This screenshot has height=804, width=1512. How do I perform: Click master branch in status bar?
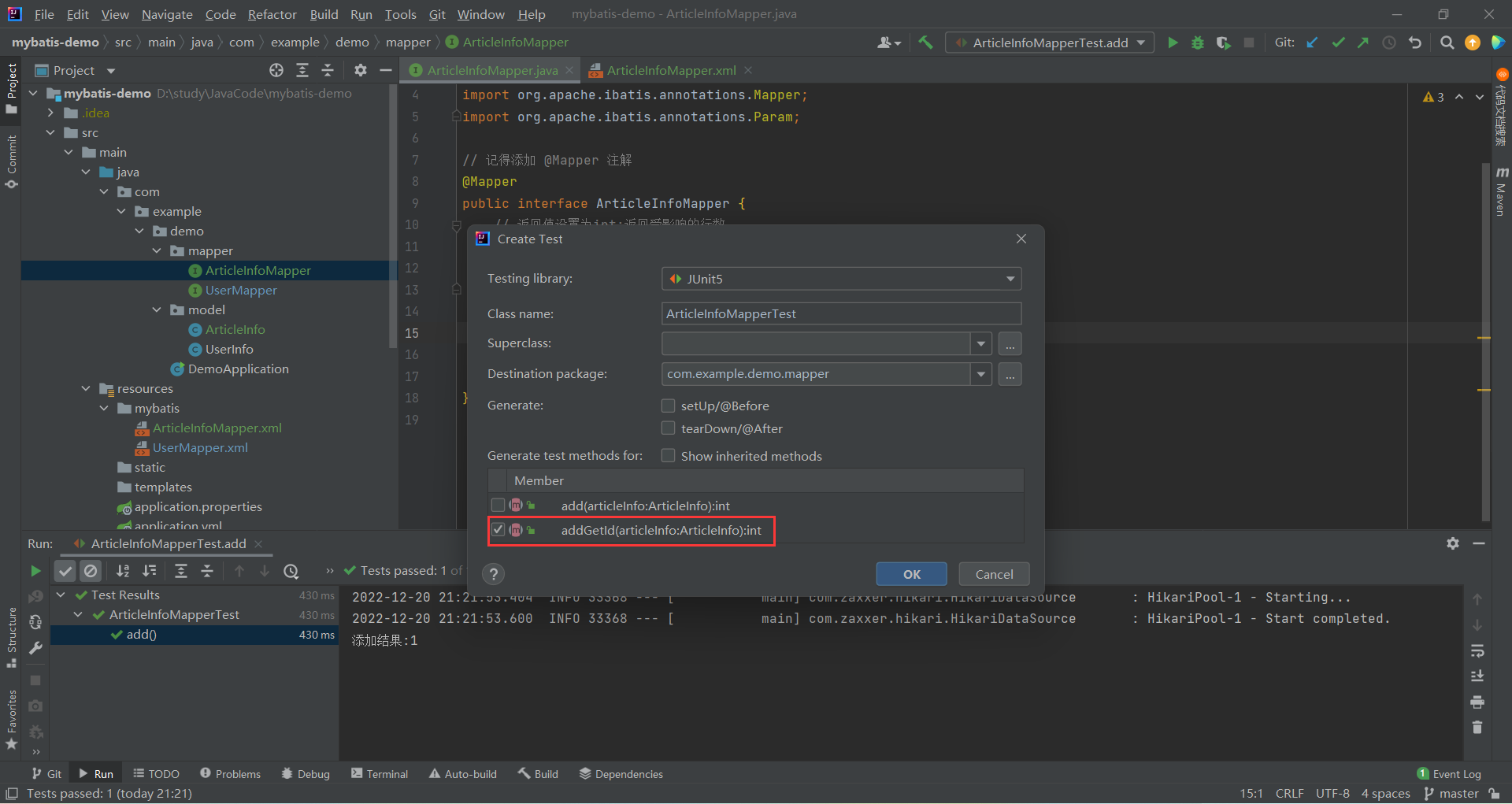click(x=1451, y=794)
